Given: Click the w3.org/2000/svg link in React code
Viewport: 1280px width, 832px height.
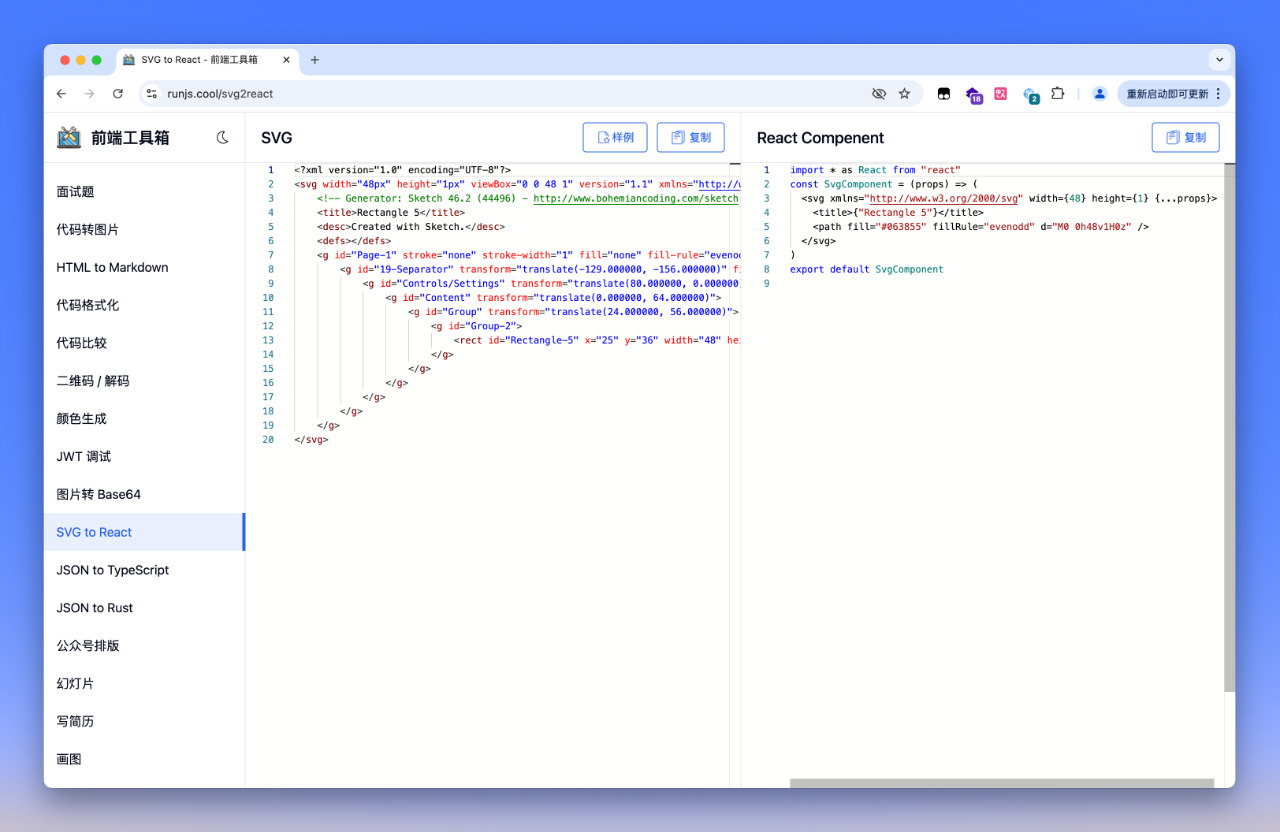Looking at the screenshot, I should [x=946, y=198].
